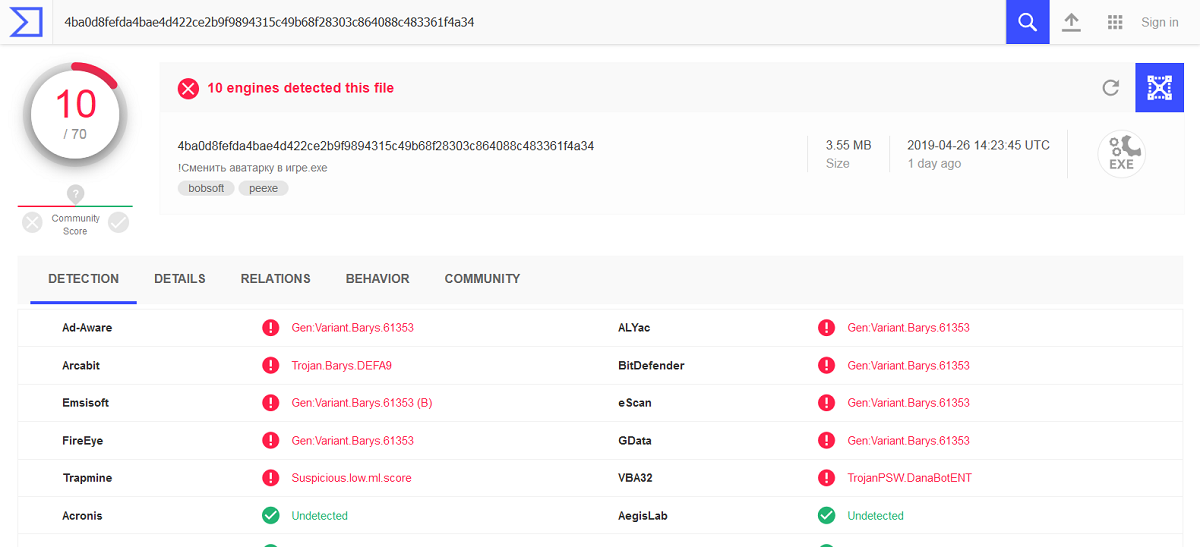Switch to the DETECTION tab
Viewport: 1200px width, 547px height.
pos(84,279)
